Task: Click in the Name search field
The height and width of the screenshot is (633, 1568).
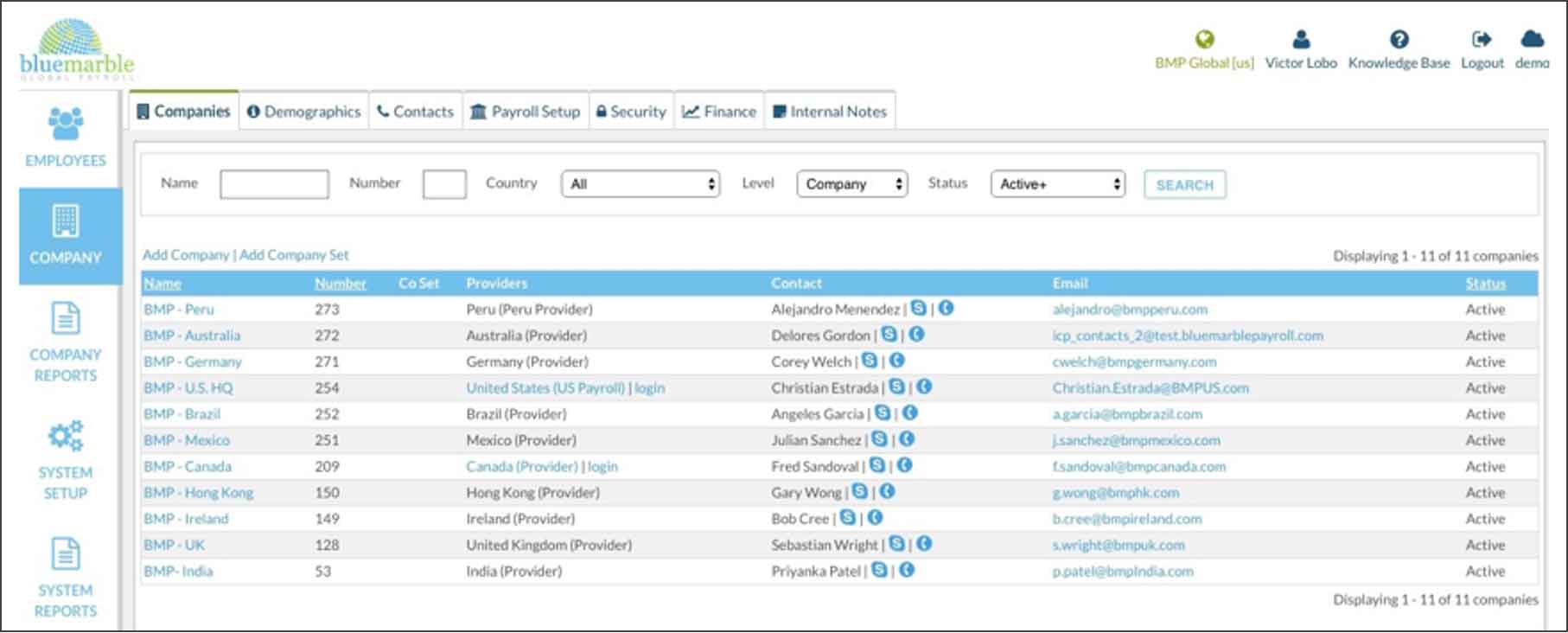Action: point(274,184)
